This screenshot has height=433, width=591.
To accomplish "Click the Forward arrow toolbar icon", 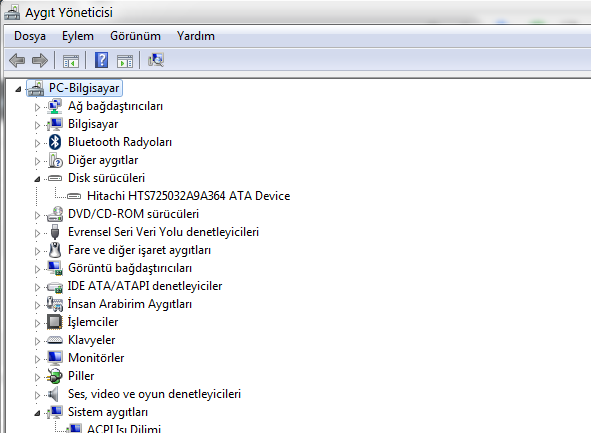I will pyautogui.click(x=40, y=60).
